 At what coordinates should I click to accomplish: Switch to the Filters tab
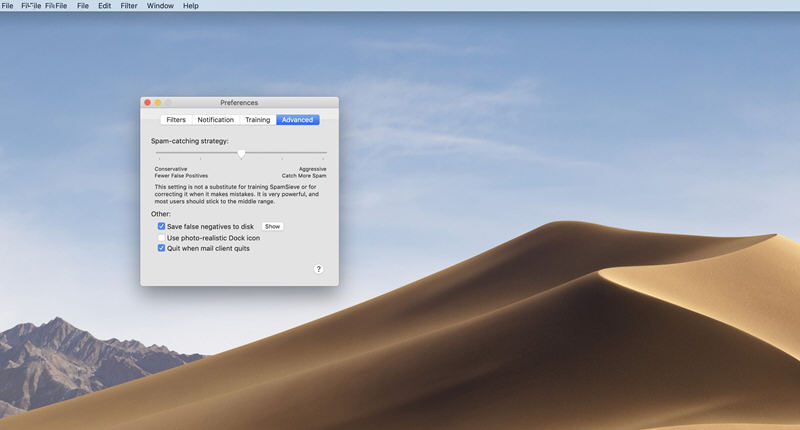tap(176, 119)
